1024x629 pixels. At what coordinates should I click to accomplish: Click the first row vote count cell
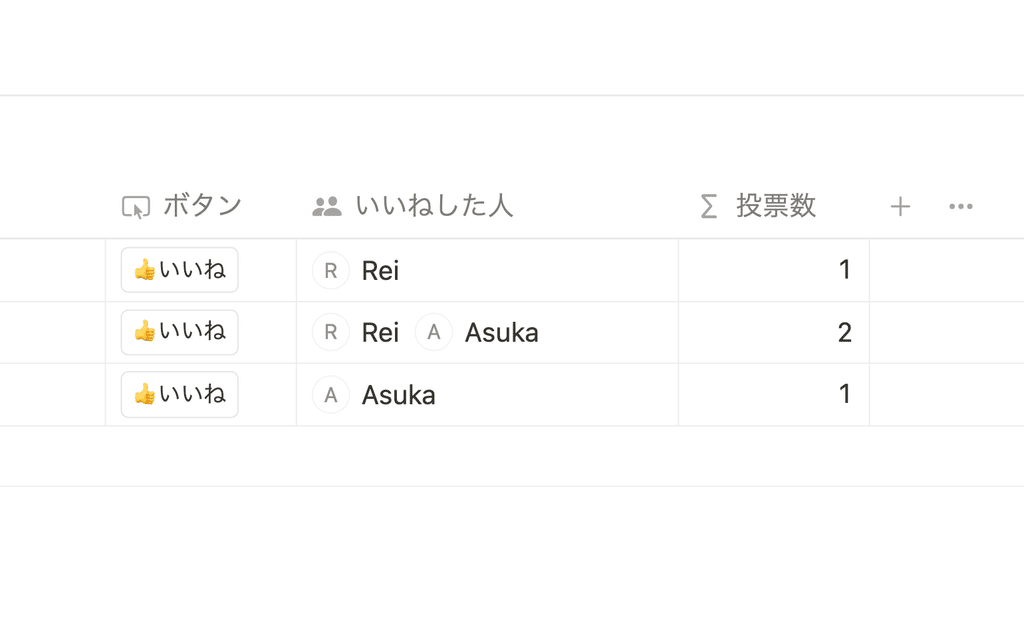click(774, 270)
